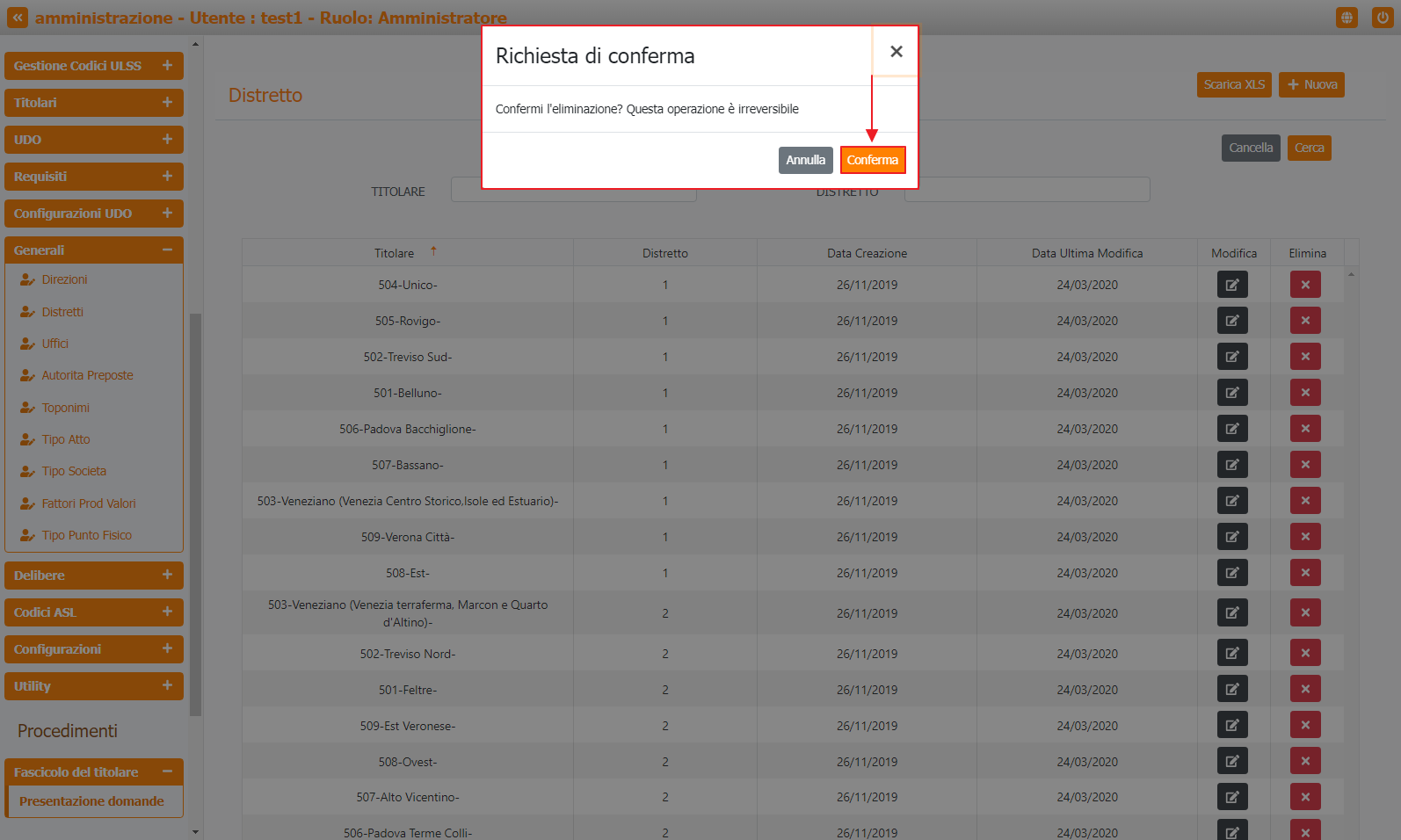Open Toponimi menu item
This screenshot has width=1401, height=840.
click(x=65, y=408)
